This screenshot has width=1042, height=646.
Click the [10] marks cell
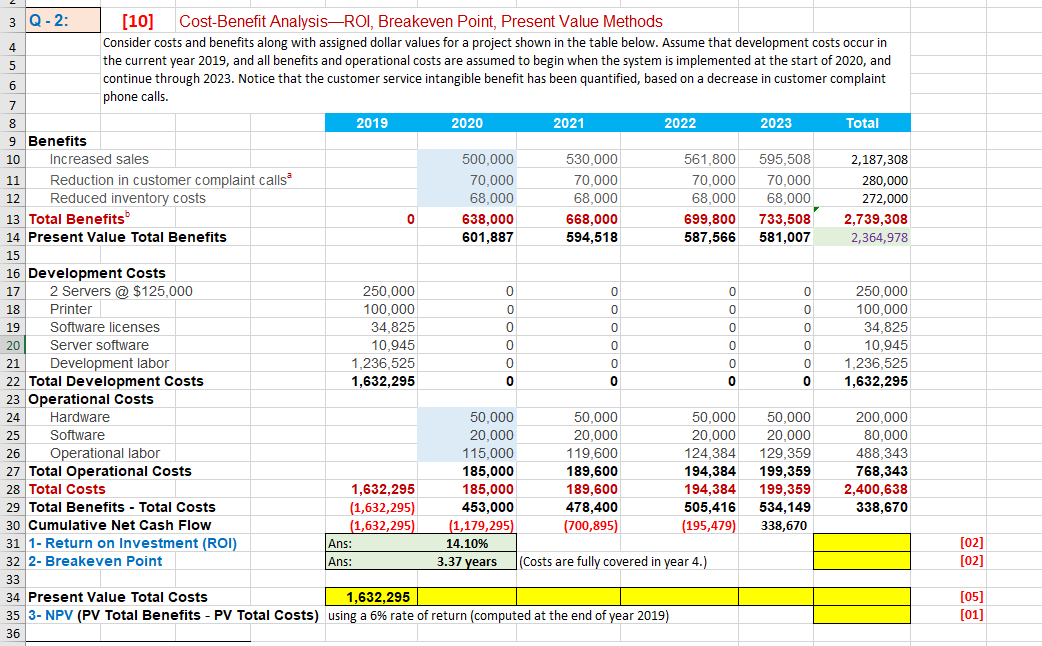138,21
